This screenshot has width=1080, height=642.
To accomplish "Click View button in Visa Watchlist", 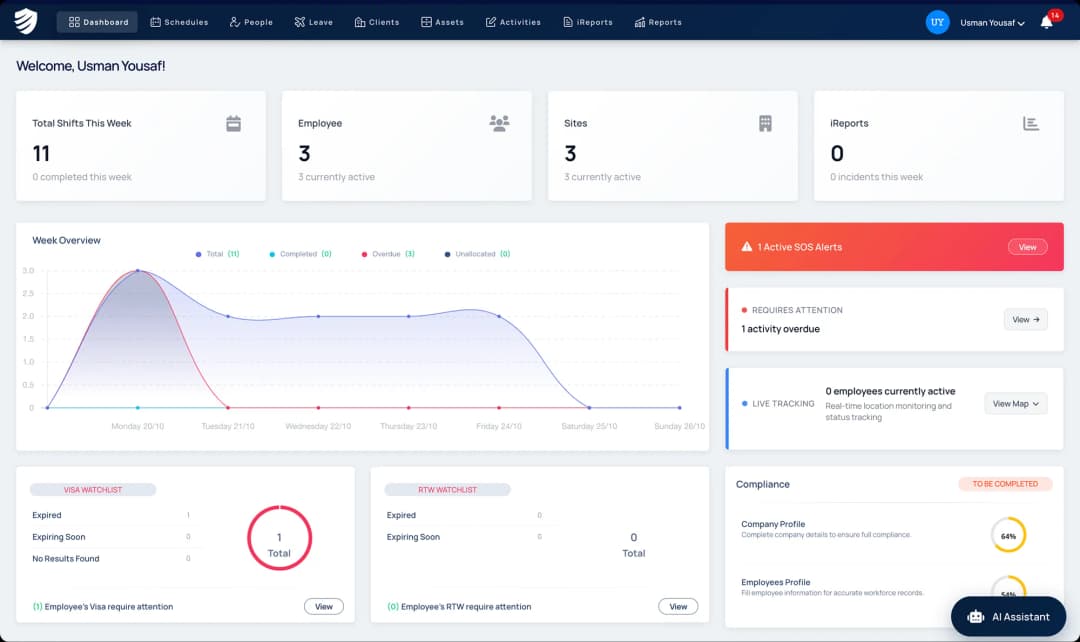I will (323, 606).
